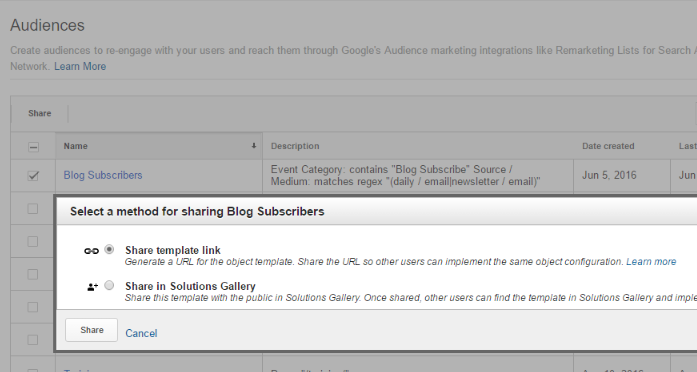Uncheck the Blog Subscribers row checkbox
The image size is (697, 372).
pyautogui.click(x=33, y=176)
